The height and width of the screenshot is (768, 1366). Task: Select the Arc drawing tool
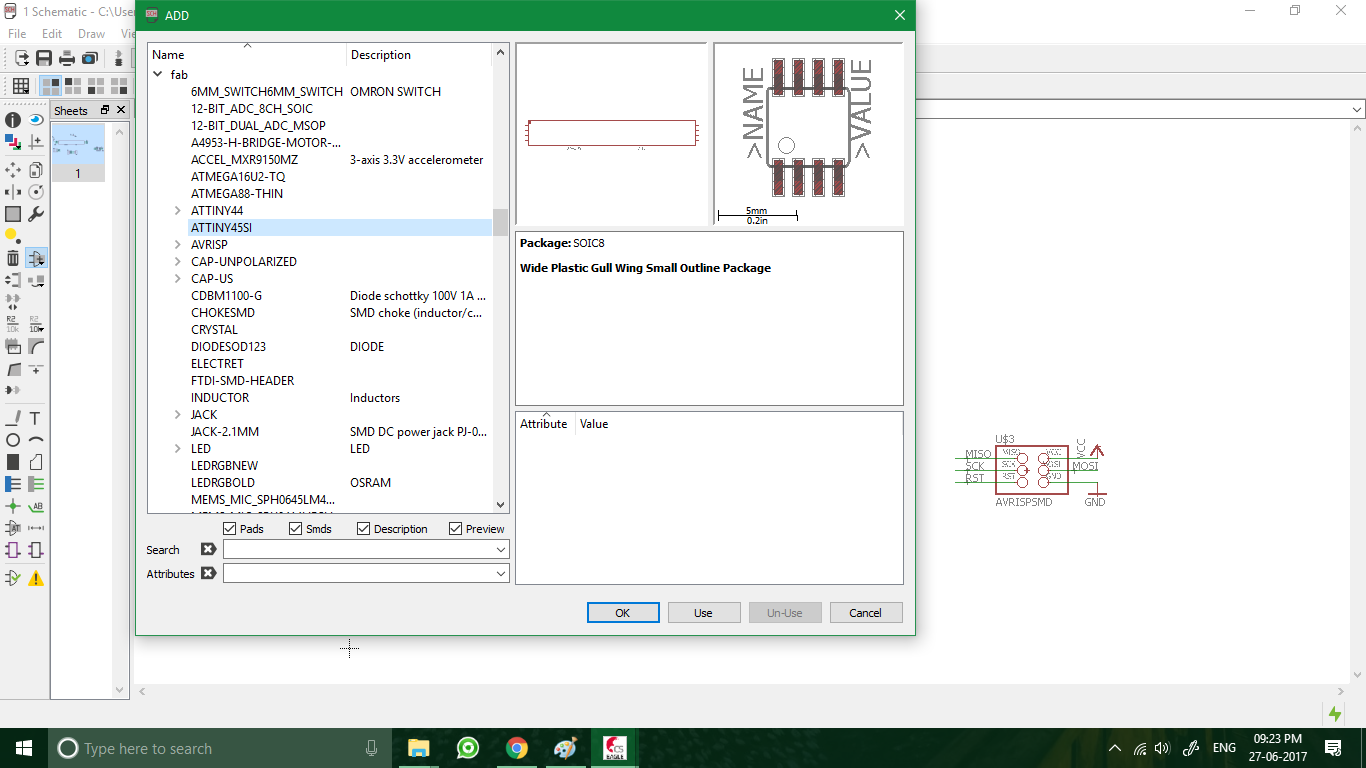pos(36,440)
